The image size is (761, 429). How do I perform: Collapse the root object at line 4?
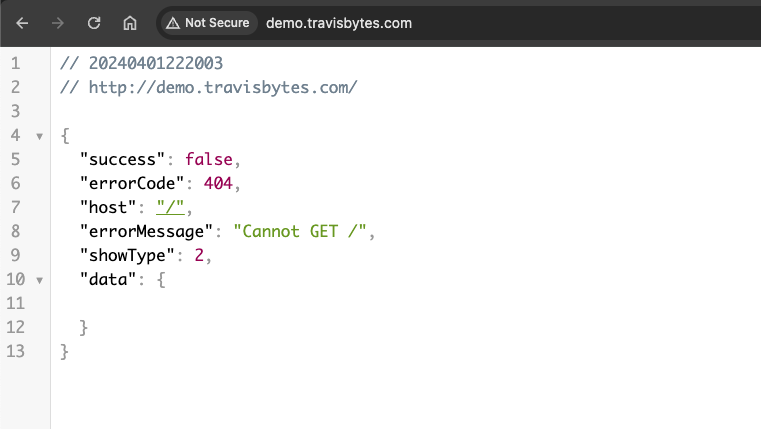(39, 136)
